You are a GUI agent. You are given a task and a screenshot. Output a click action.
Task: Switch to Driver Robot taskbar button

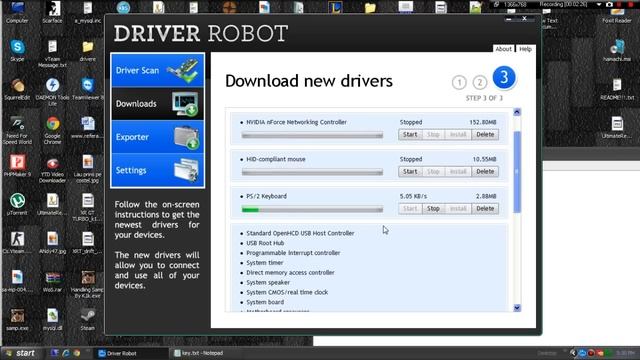(x=132, y=353)
